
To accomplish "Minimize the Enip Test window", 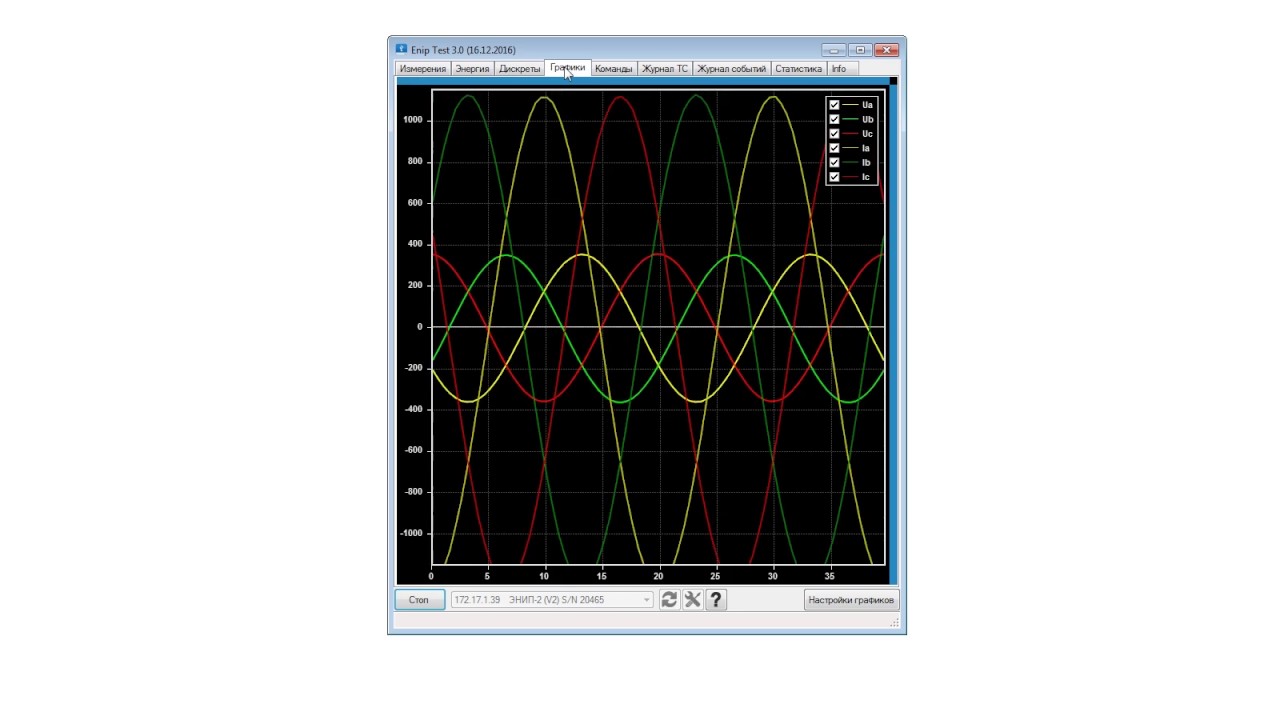I will [x=834, y=50].
